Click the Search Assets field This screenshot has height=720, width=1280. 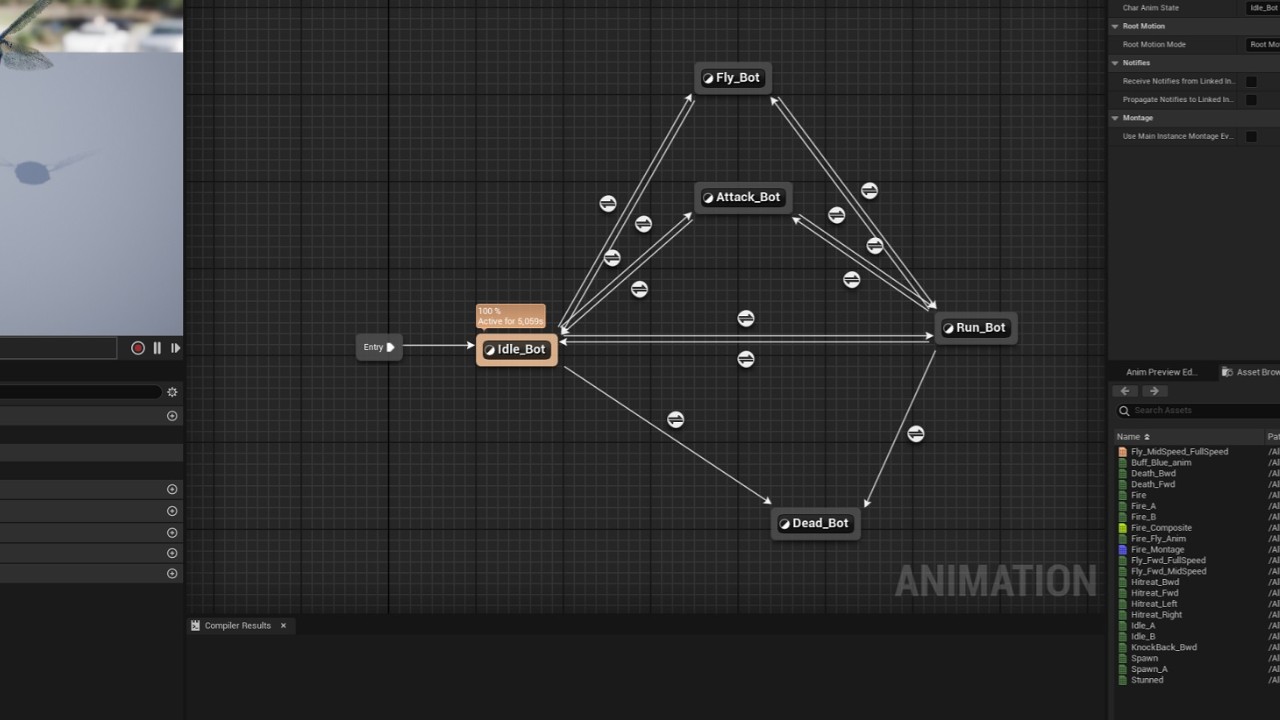1190,410
